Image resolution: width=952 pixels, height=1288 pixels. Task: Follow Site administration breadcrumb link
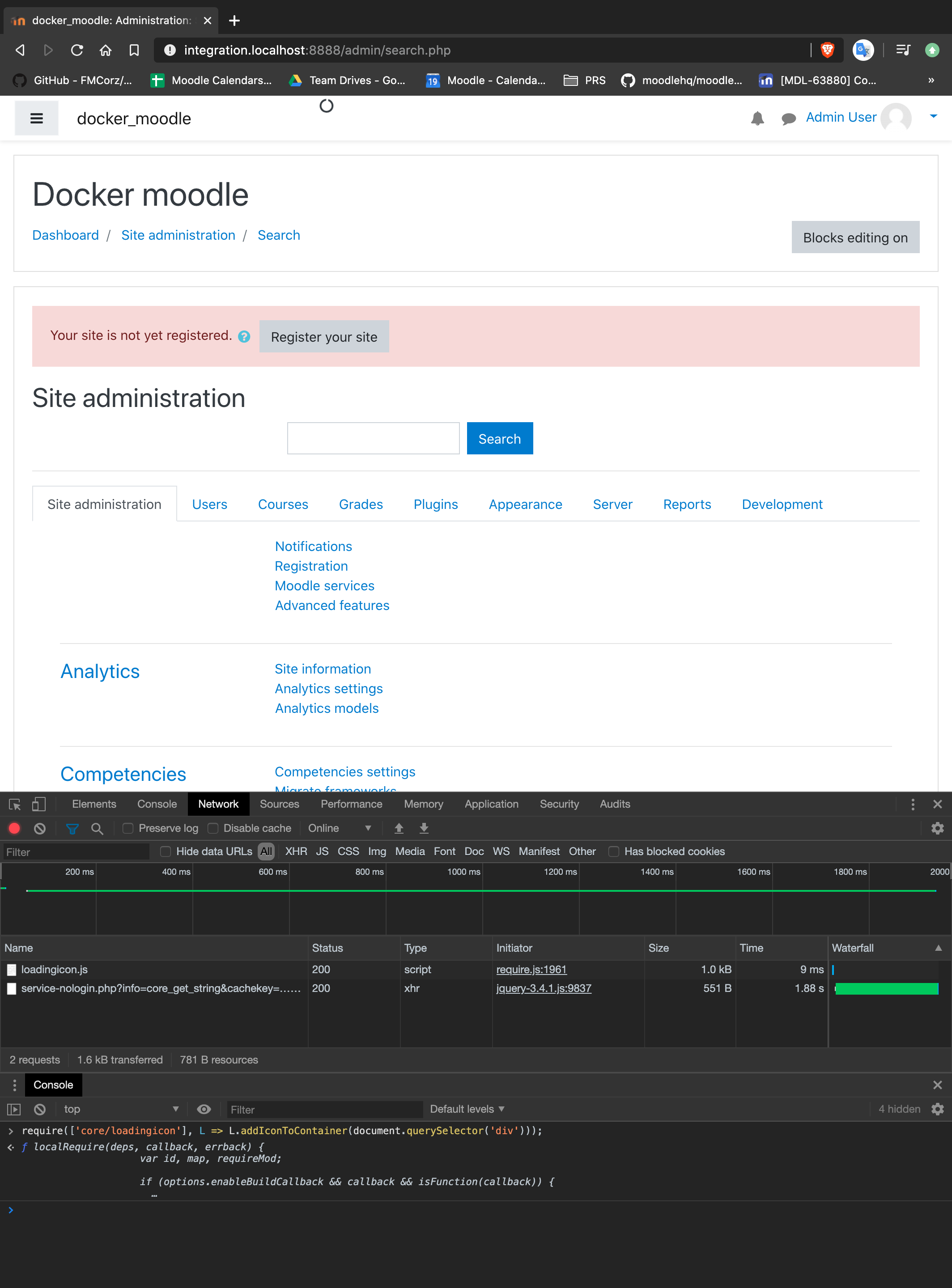[x=178, y=235]
